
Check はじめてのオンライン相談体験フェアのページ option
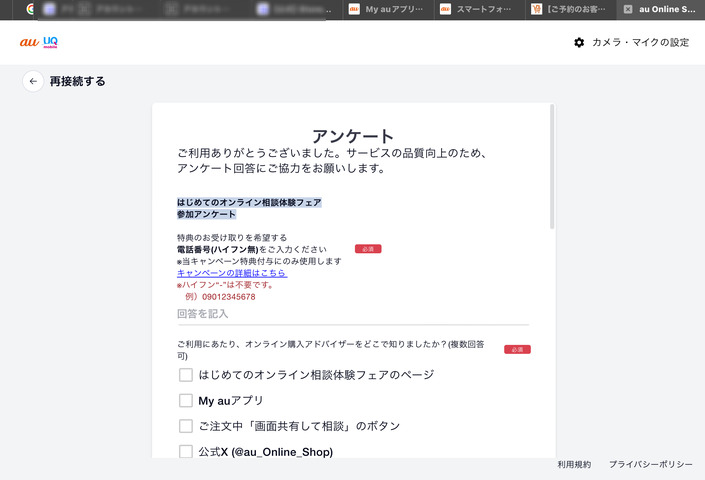point(185,375)
